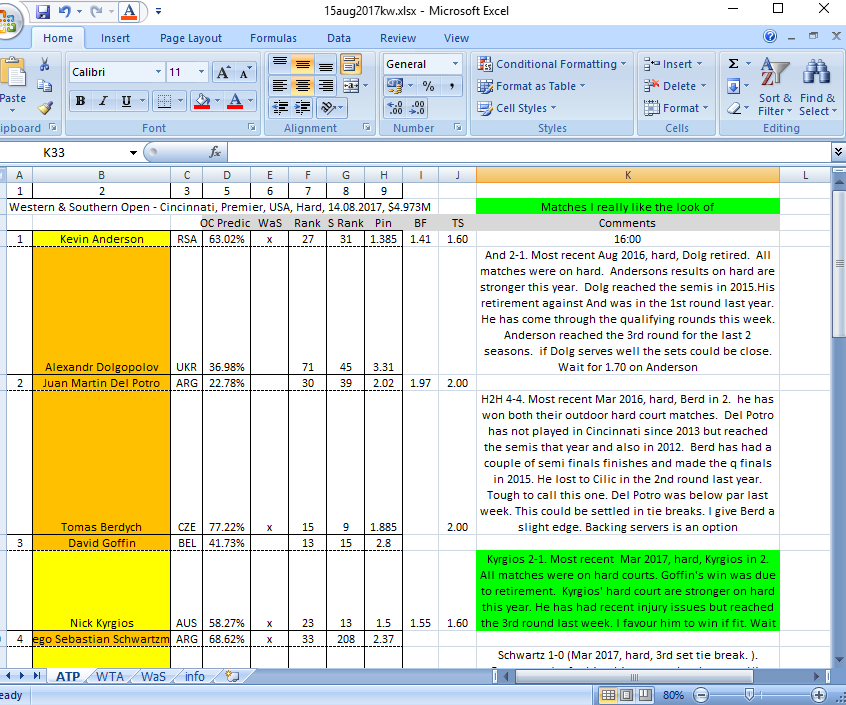Apply Comma Style format

pos(451,86)
